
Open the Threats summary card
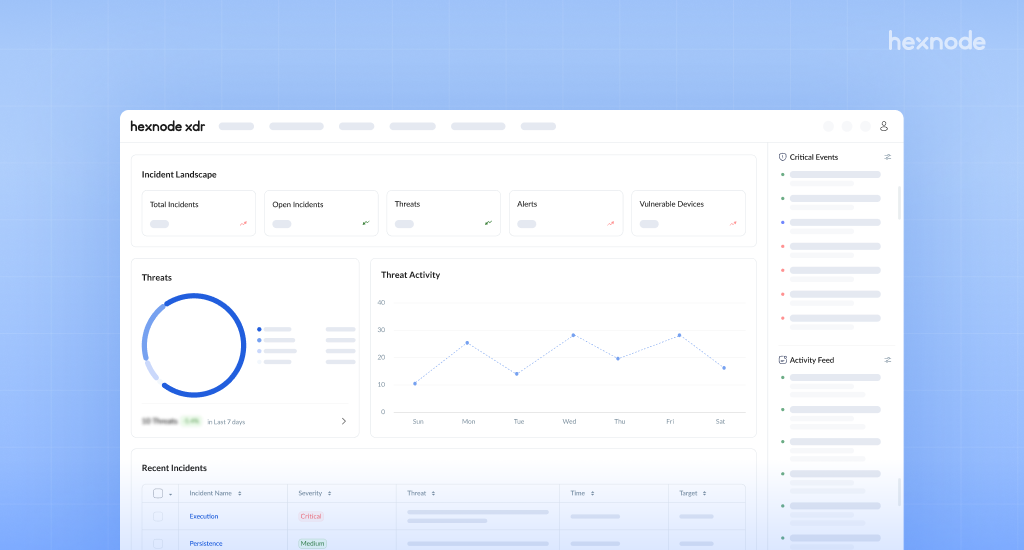(x=443, y=213)
